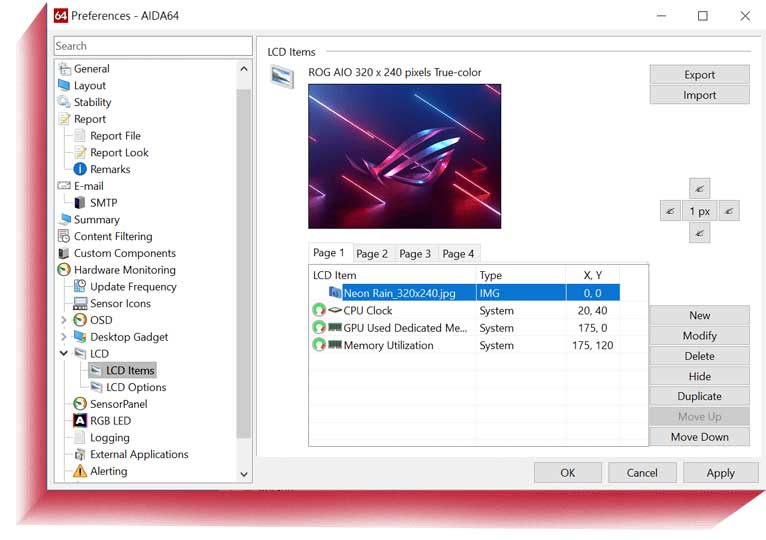Viewport: 766px width, 540px height.
Task: Toggle visibility icon of CPU Clock item
Action: 319,310
